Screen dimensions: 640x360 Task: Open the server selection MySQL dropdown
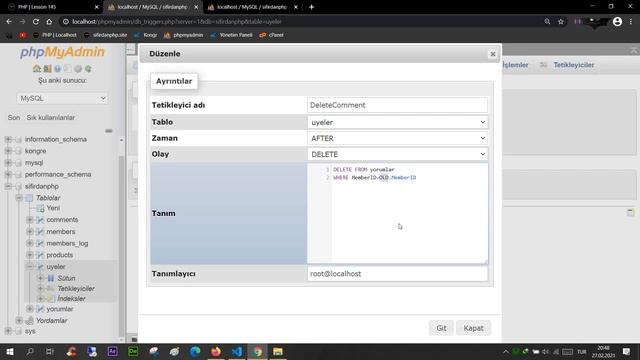point(62,98)
